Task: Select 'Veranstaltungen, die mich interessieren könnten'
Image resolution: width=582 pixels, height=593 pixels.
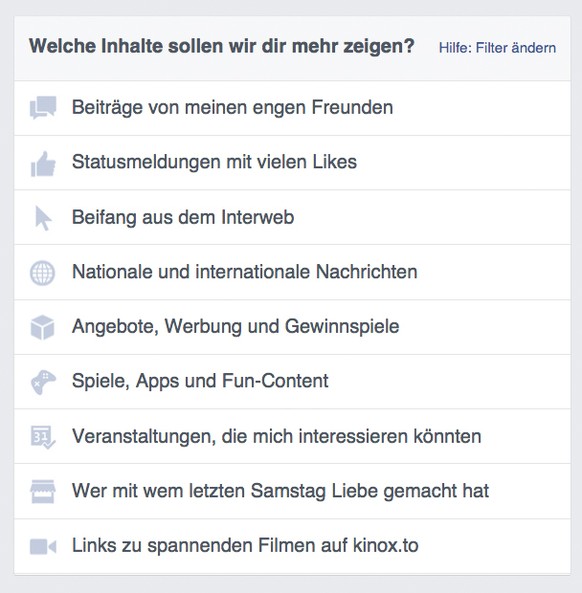Action: [x=292, y=436]
